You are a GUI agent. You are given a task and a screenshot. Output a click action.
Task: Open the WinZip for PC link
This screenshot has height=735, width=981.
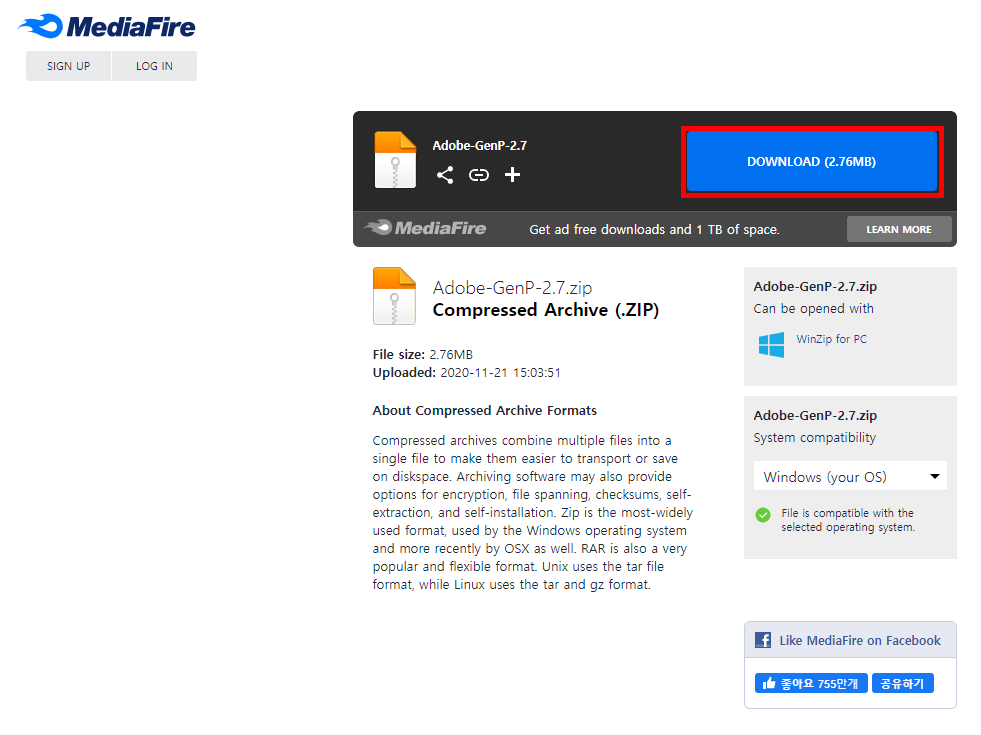click(831, 339)
